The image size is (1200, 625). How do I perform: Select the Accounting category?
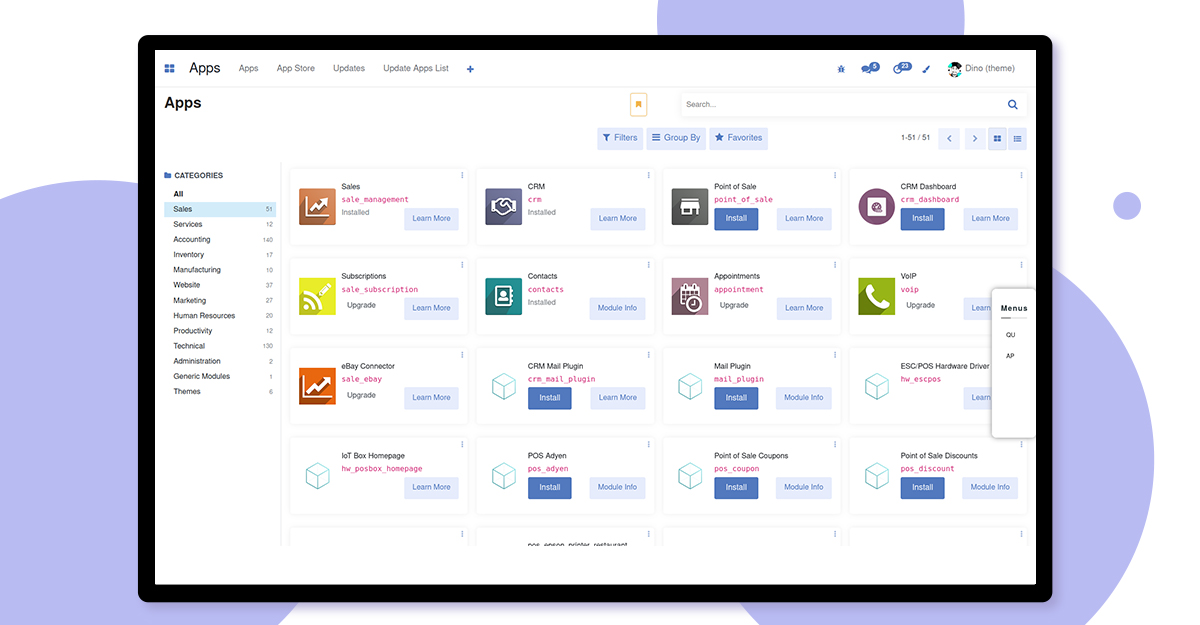click(x=220, y=240)
